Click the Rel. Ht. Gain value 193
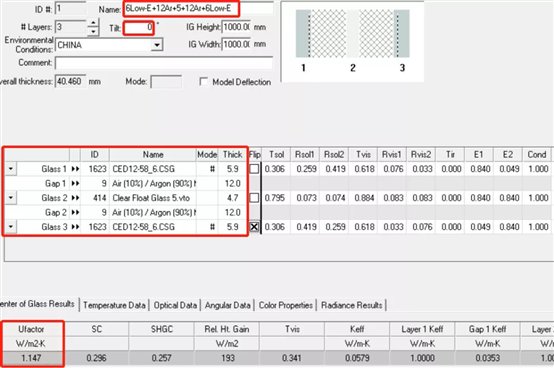Viewport: 554px width, 368px height. pyautogui.click(x=228, y=358)
